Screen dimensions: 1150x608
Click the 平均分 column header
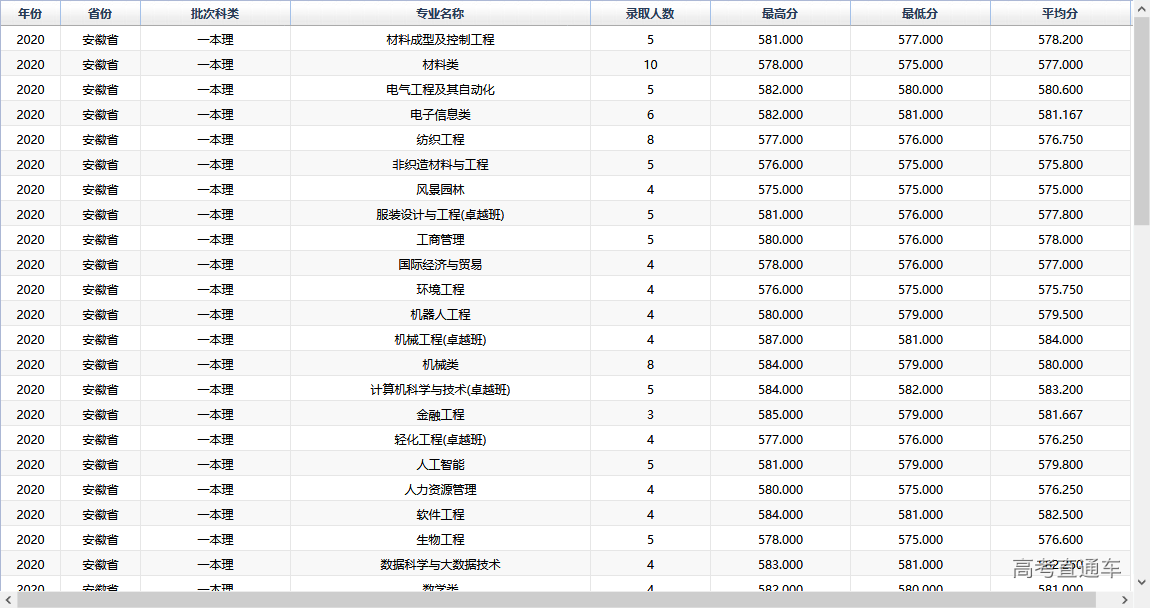click(x=1060, y=14)
